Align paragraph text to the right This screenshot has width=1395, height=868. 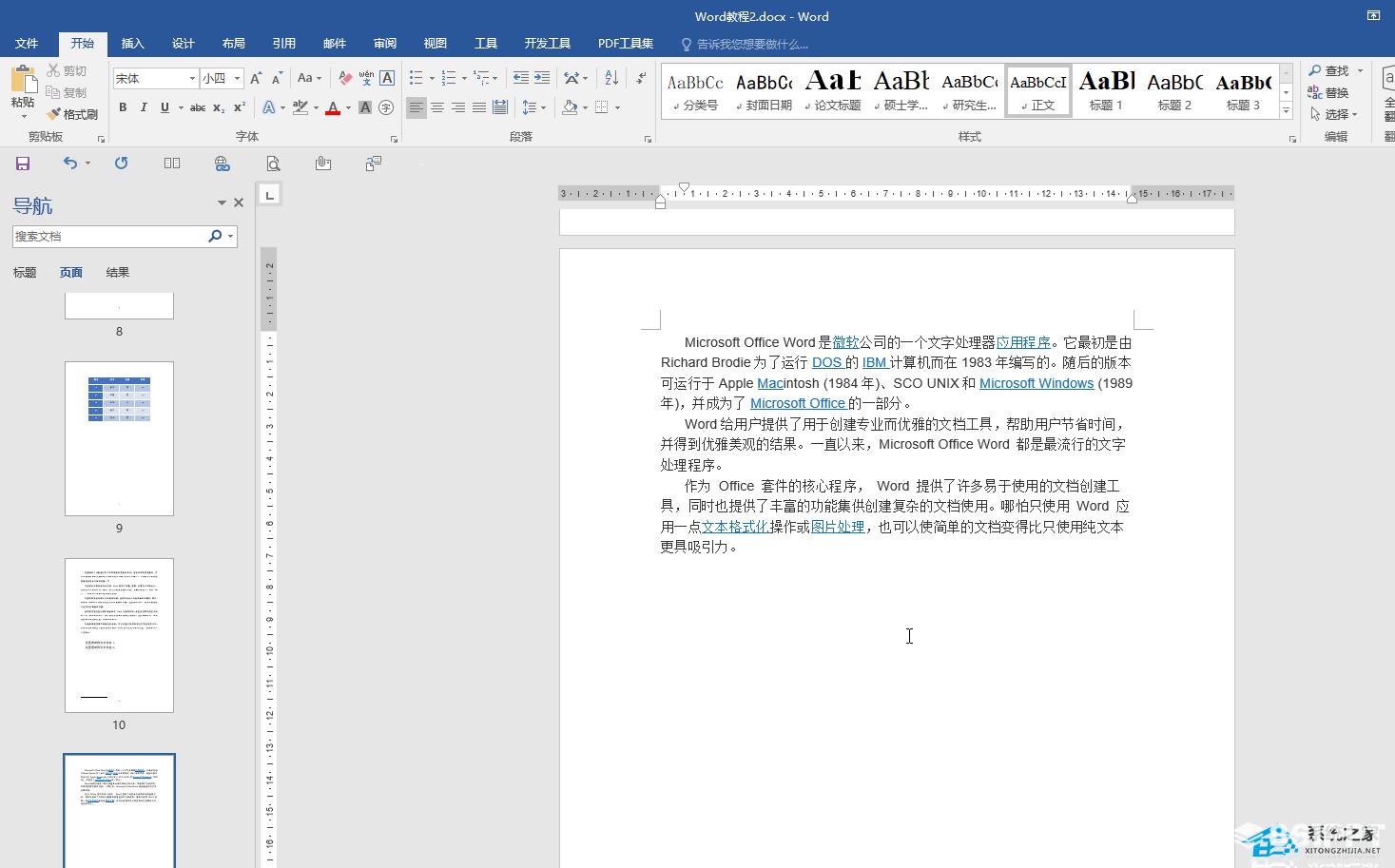point(458,107)
